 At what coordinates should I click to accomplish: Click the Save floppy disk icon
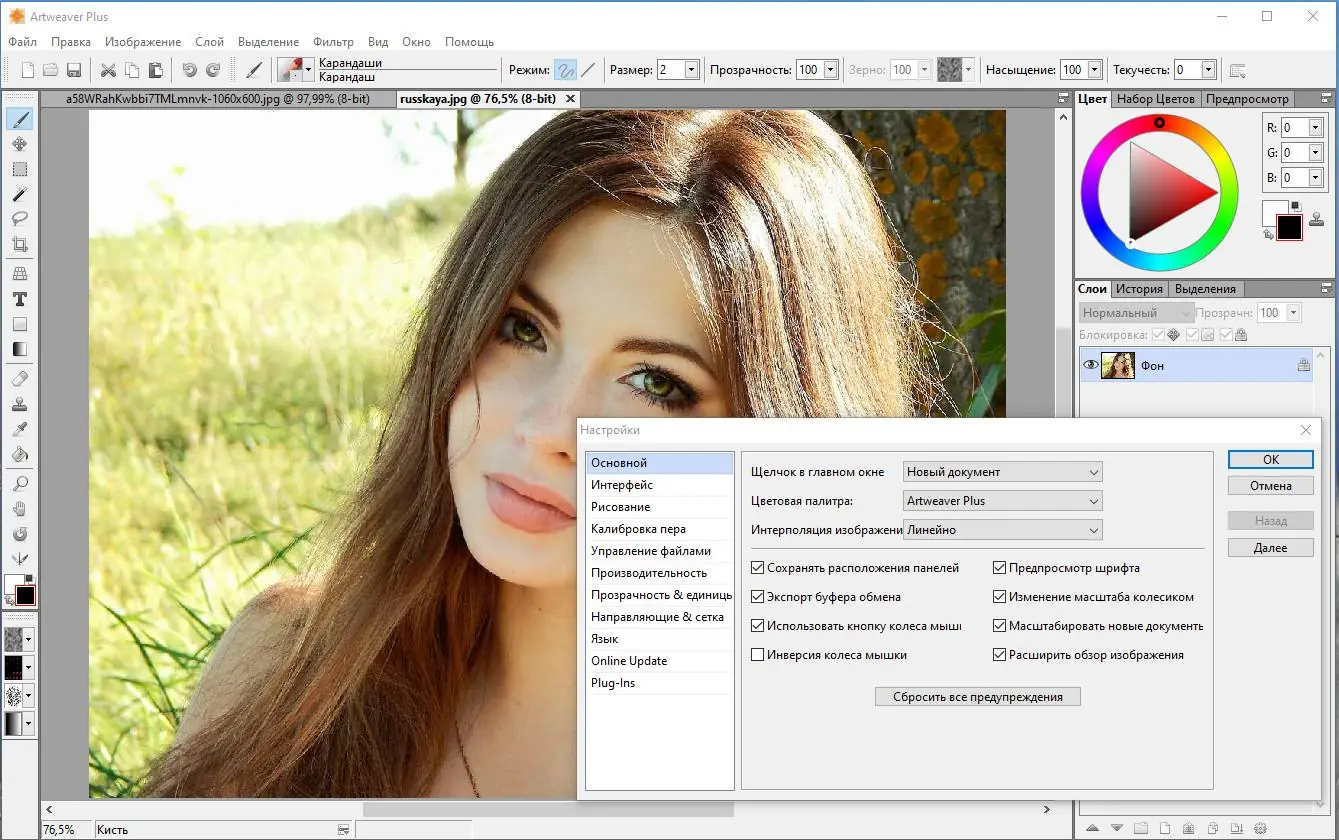(74, 70)
